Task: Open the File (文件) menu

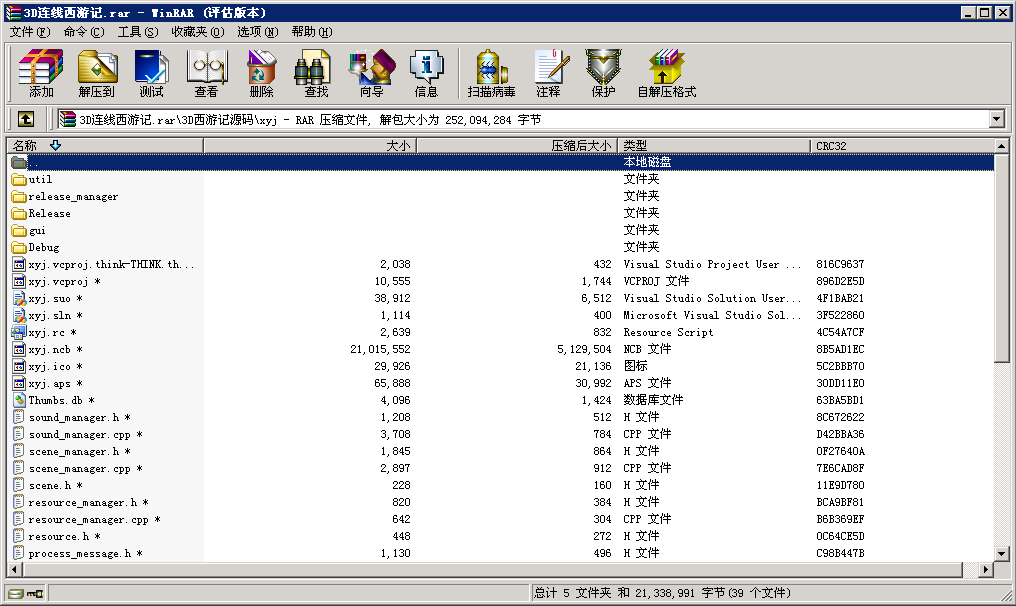Action: pyautogui.click(x=29, y=32)
